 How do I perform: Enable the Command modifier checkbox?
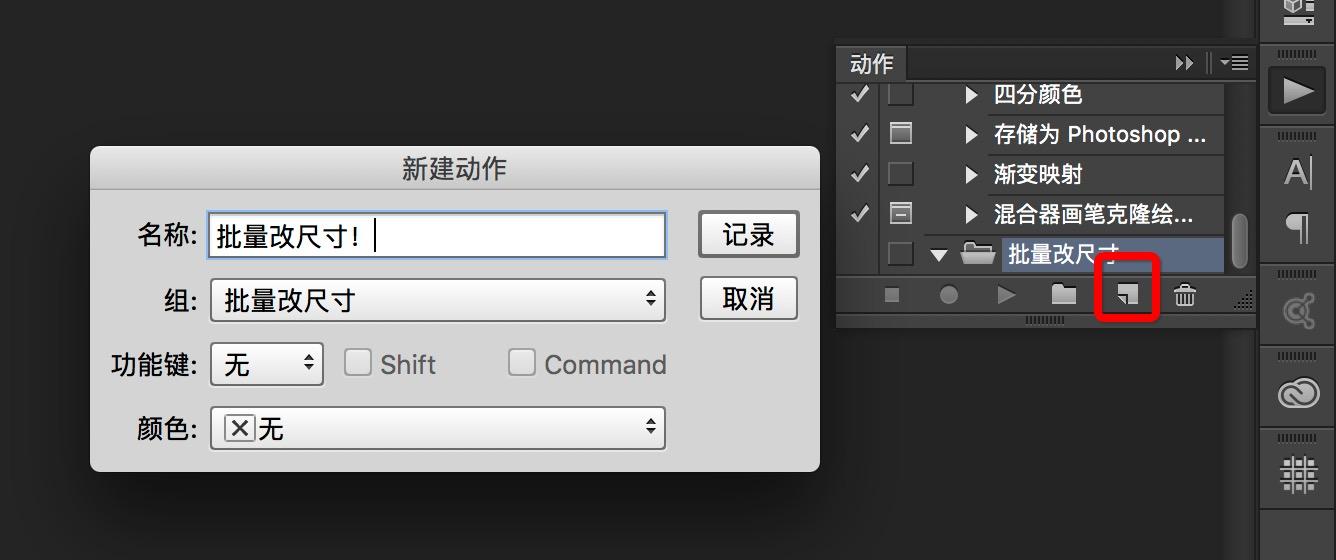(522, 362)
